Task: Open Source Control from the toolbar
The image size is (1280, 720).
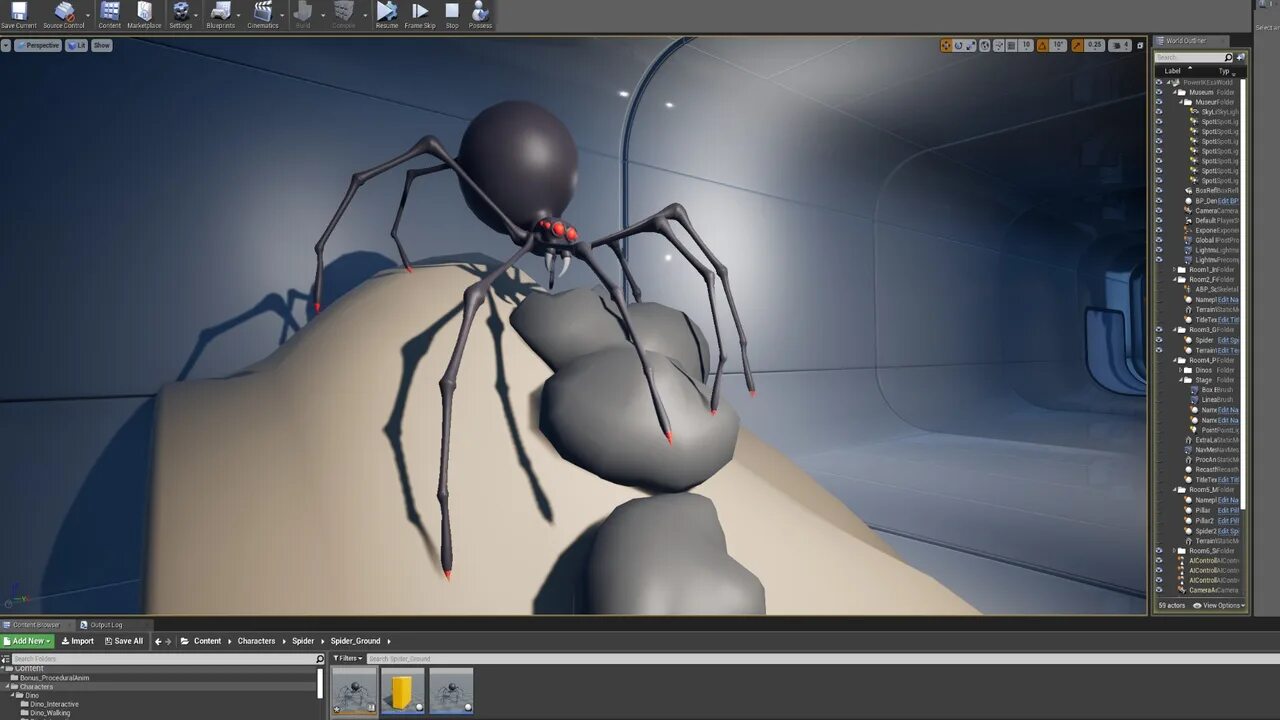Action: (63, 15)
